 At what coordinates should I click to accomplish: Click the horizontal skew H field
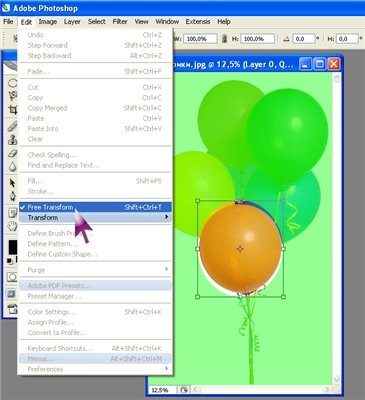point(347,39)
